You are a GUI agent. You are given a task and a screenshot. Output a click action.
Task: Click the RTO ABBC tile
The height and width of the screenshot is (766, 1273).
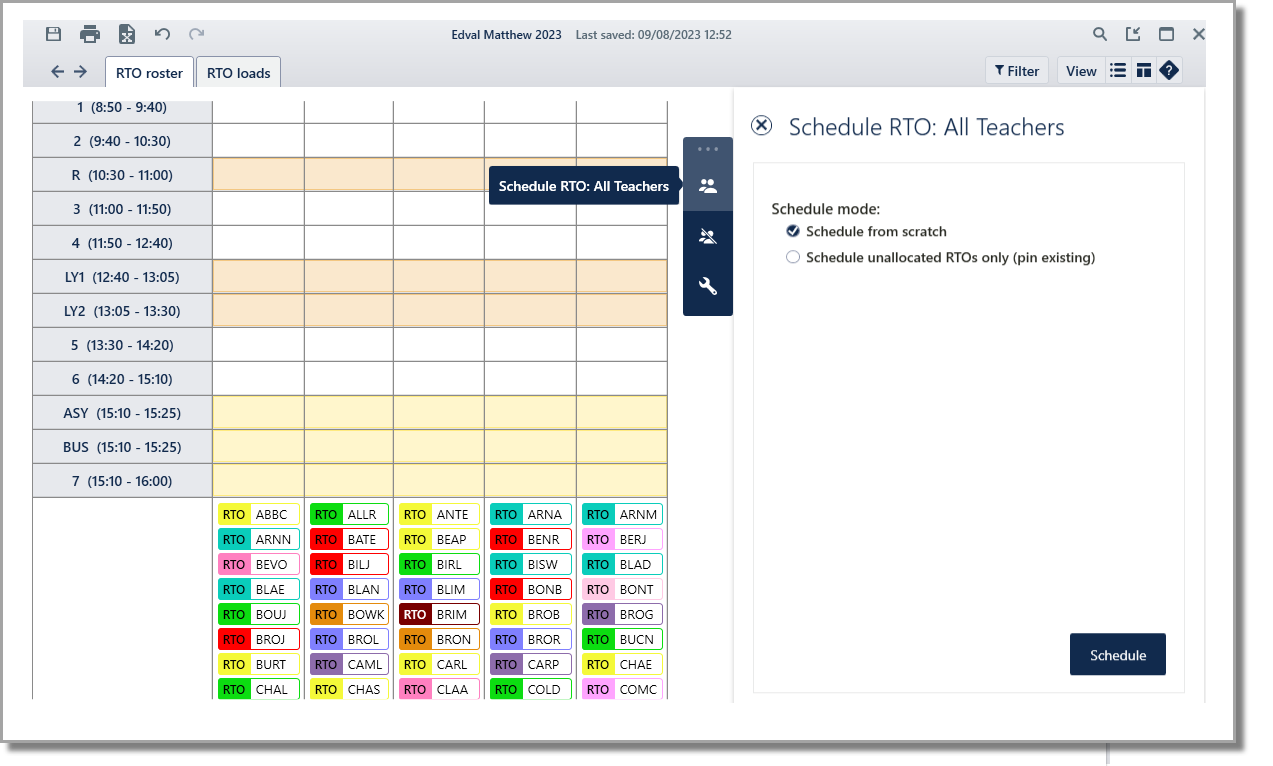coord(258,514)
